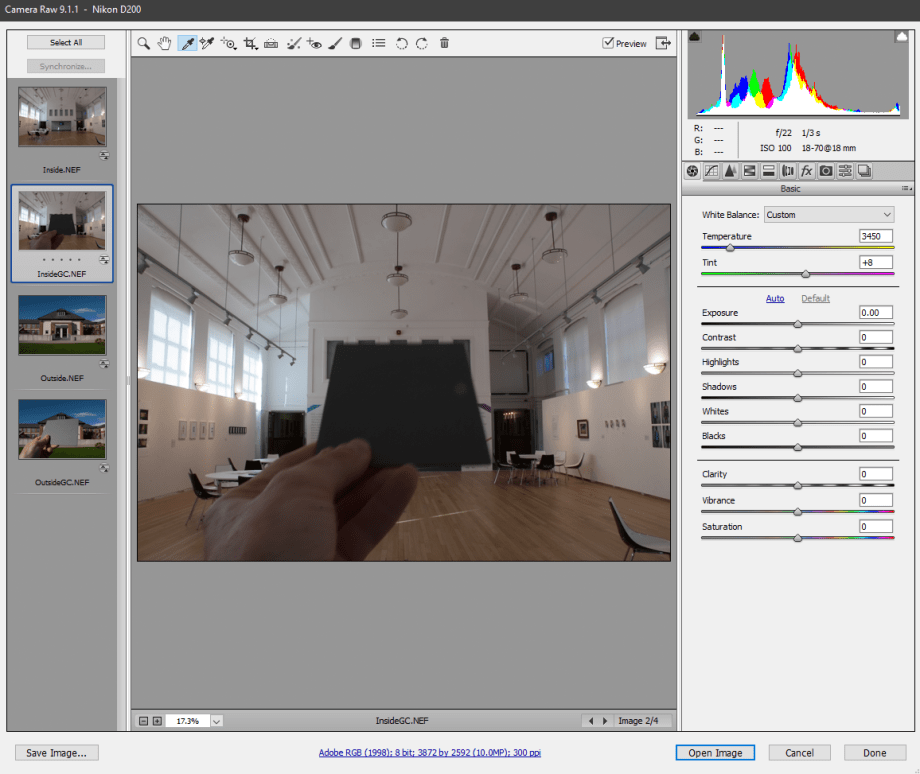The width and height of the screenshot is (920, 774).
Task: Select the OutsideGC.NEF thumbnail
Action: (x=62, y=429)
